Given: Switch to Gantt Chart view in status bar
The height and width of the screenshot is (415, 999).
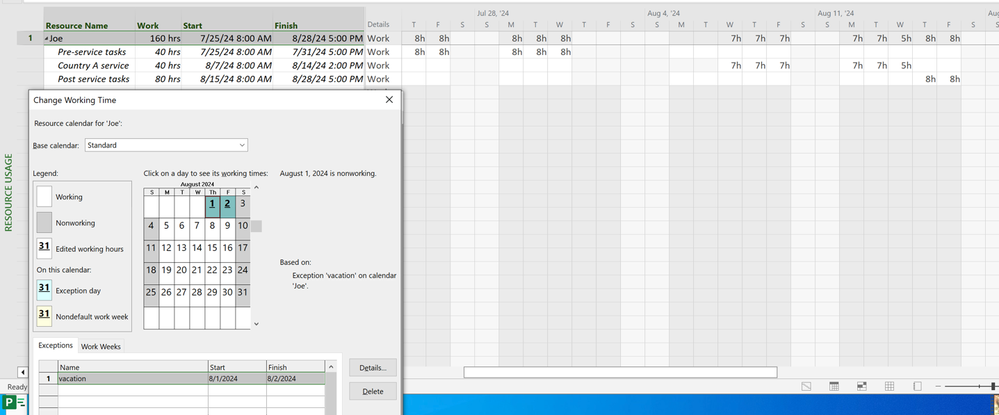Looking at the screenshot, I should point(805,386).
